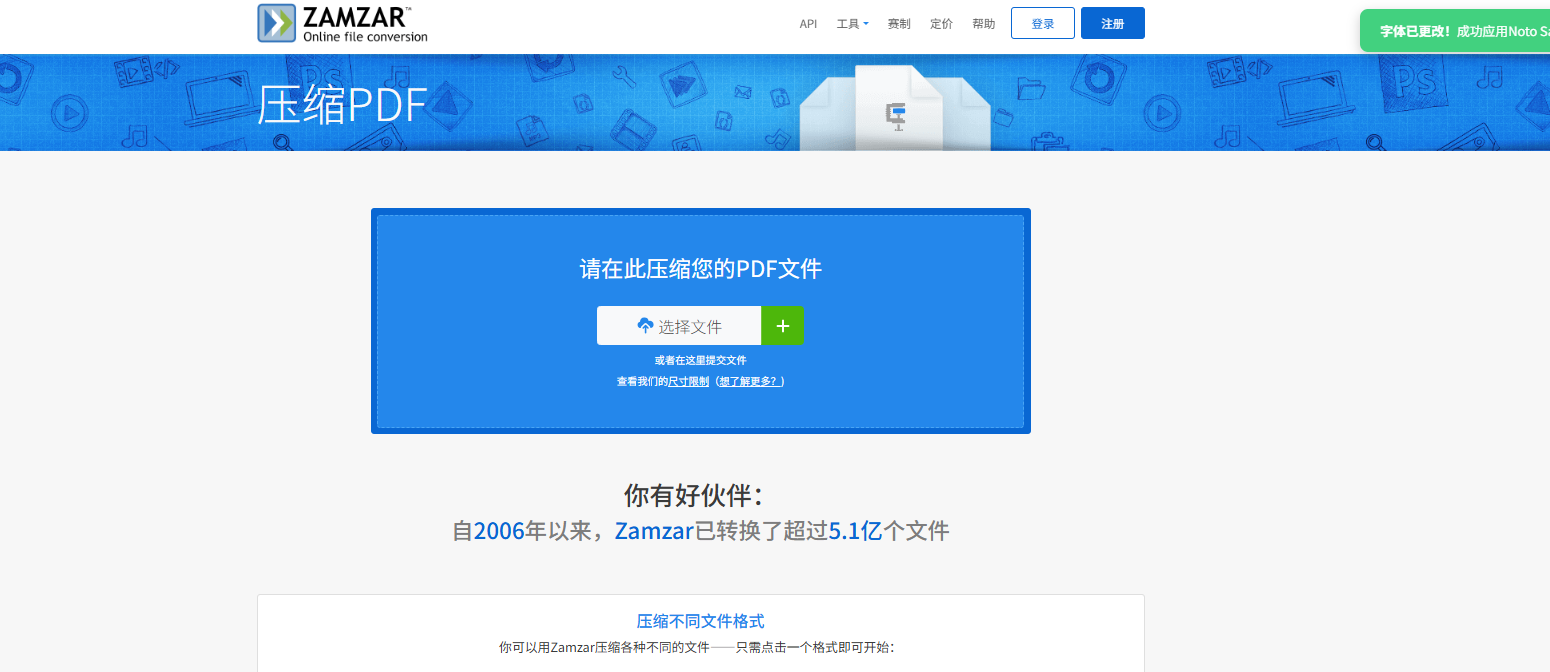1550x672 pixels.
Task: Click the 字体已更改 notification toast
Action: point(1455,31)
